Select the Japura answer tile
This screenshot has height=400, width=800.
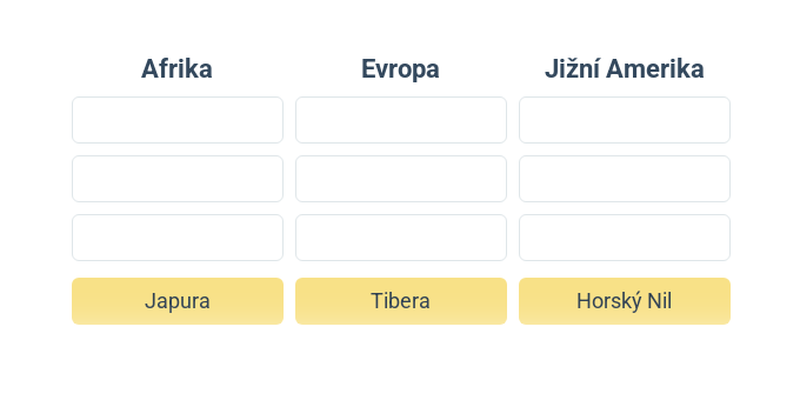(x=178, y=301)
